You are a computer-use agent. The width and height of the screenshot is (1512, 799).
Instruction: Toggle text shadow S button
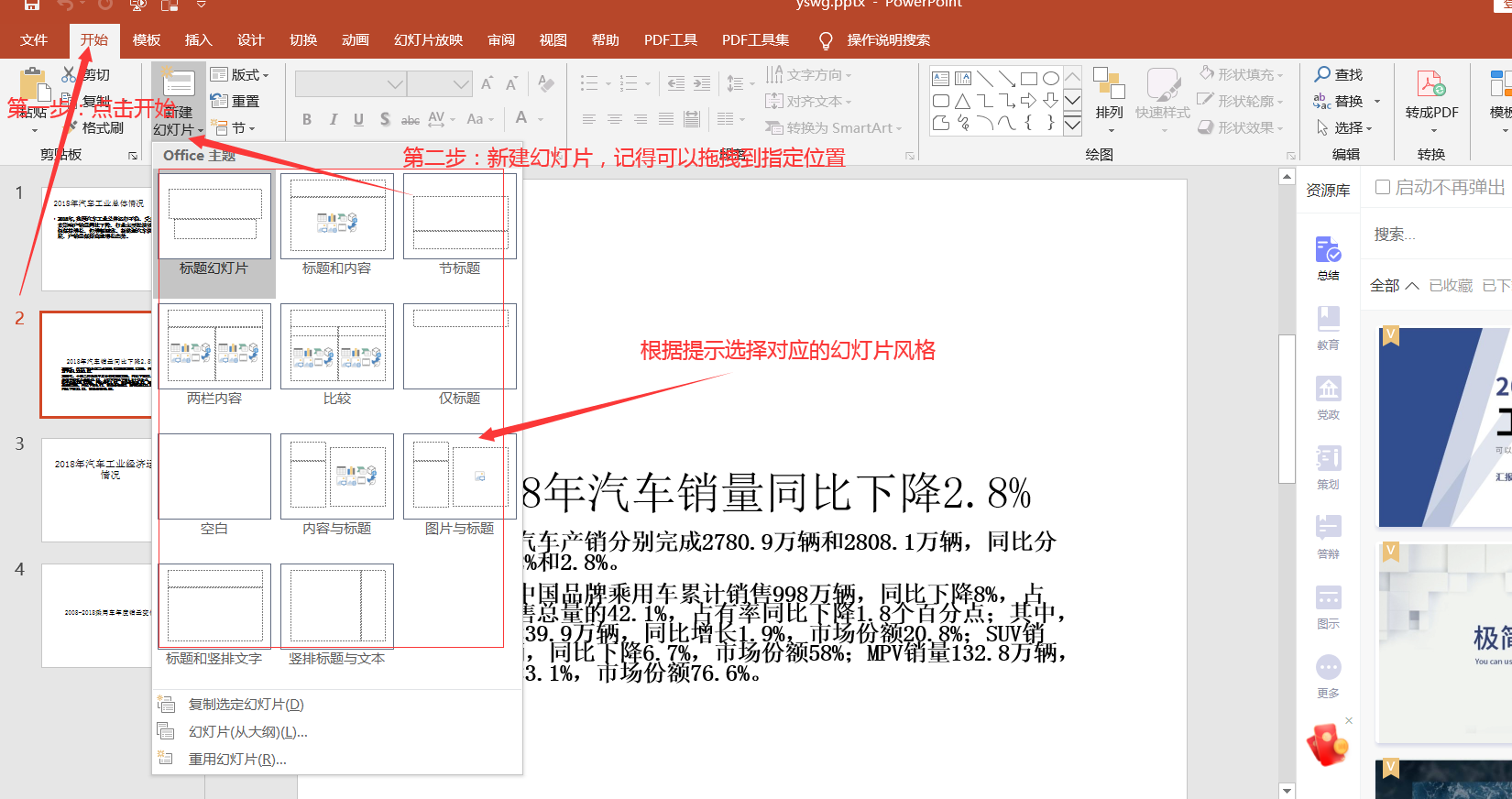pos(385,119)
